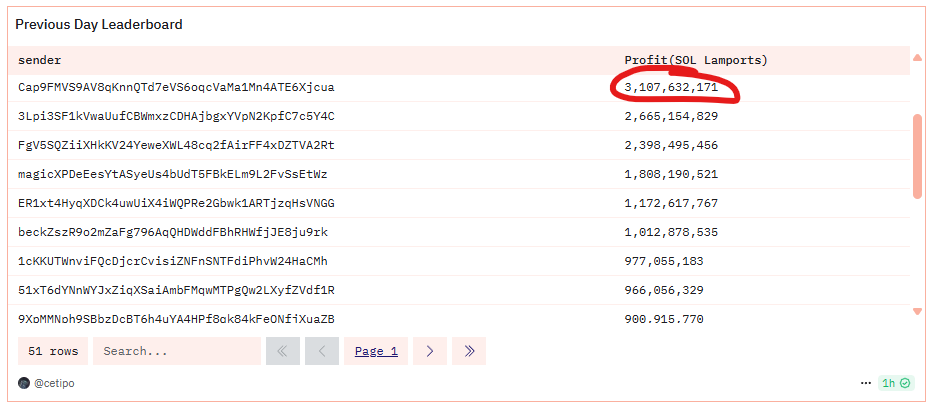Screen dimensions: 929x403
Task: Open the @cetipo author profile link
Action: (x=54, y=383)
